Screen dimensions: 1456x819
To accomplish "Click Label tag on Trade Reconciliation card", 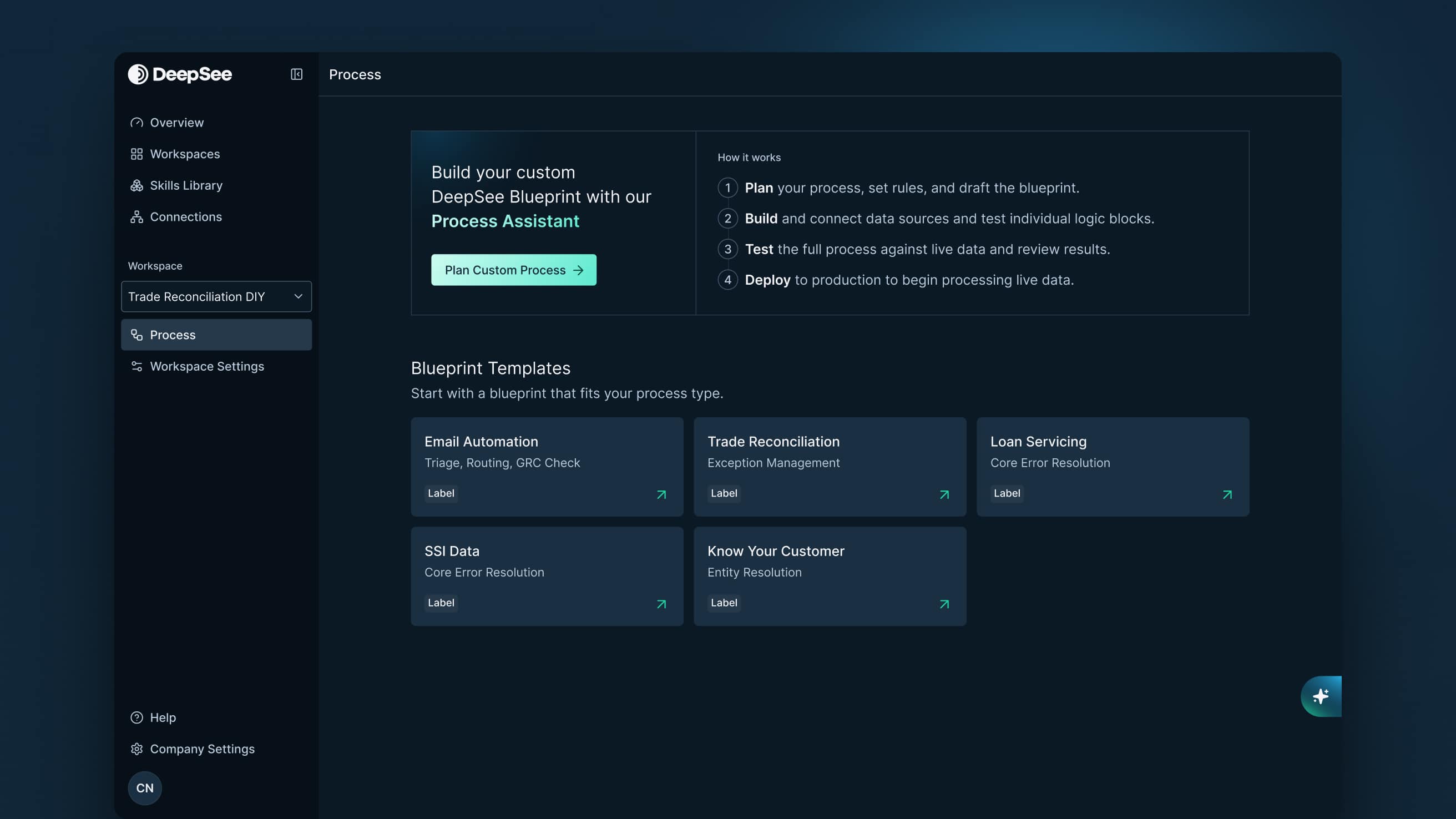I will pos(724,493).
